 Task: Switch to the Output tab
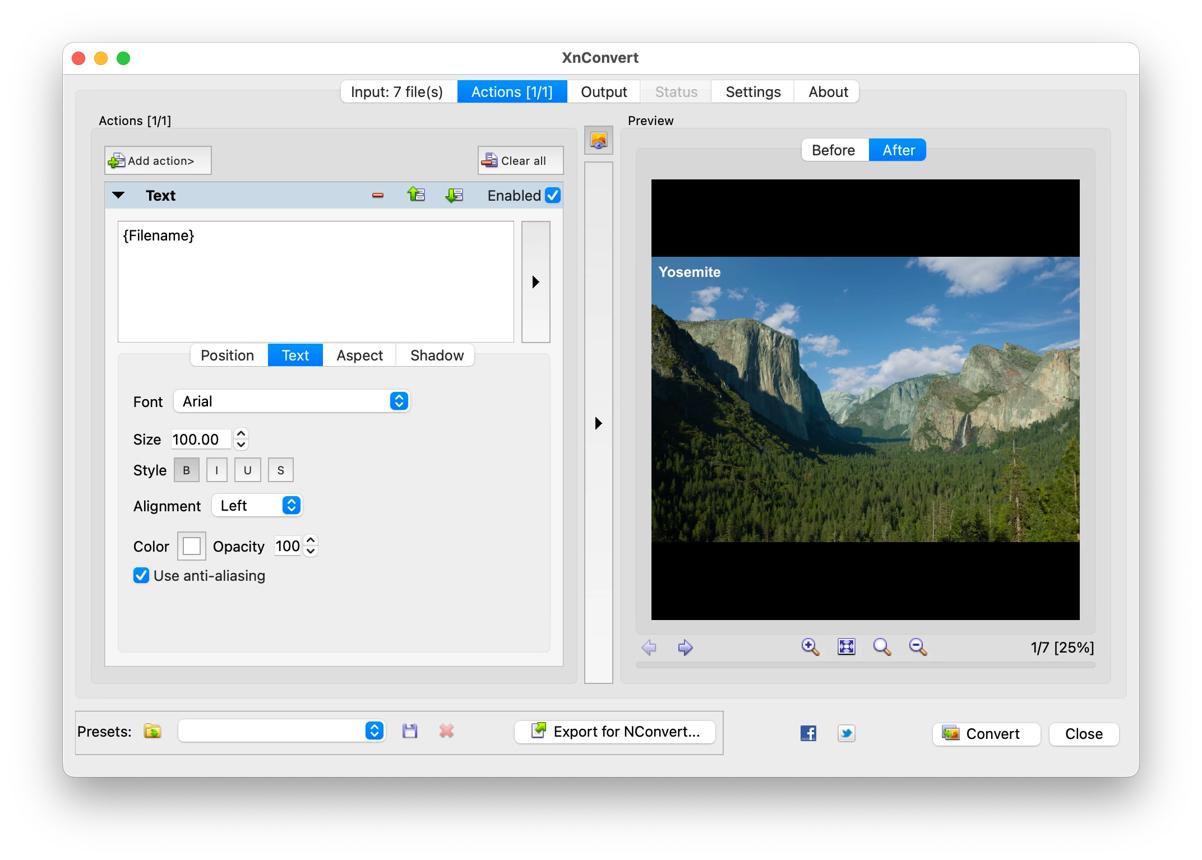point(604,92)
